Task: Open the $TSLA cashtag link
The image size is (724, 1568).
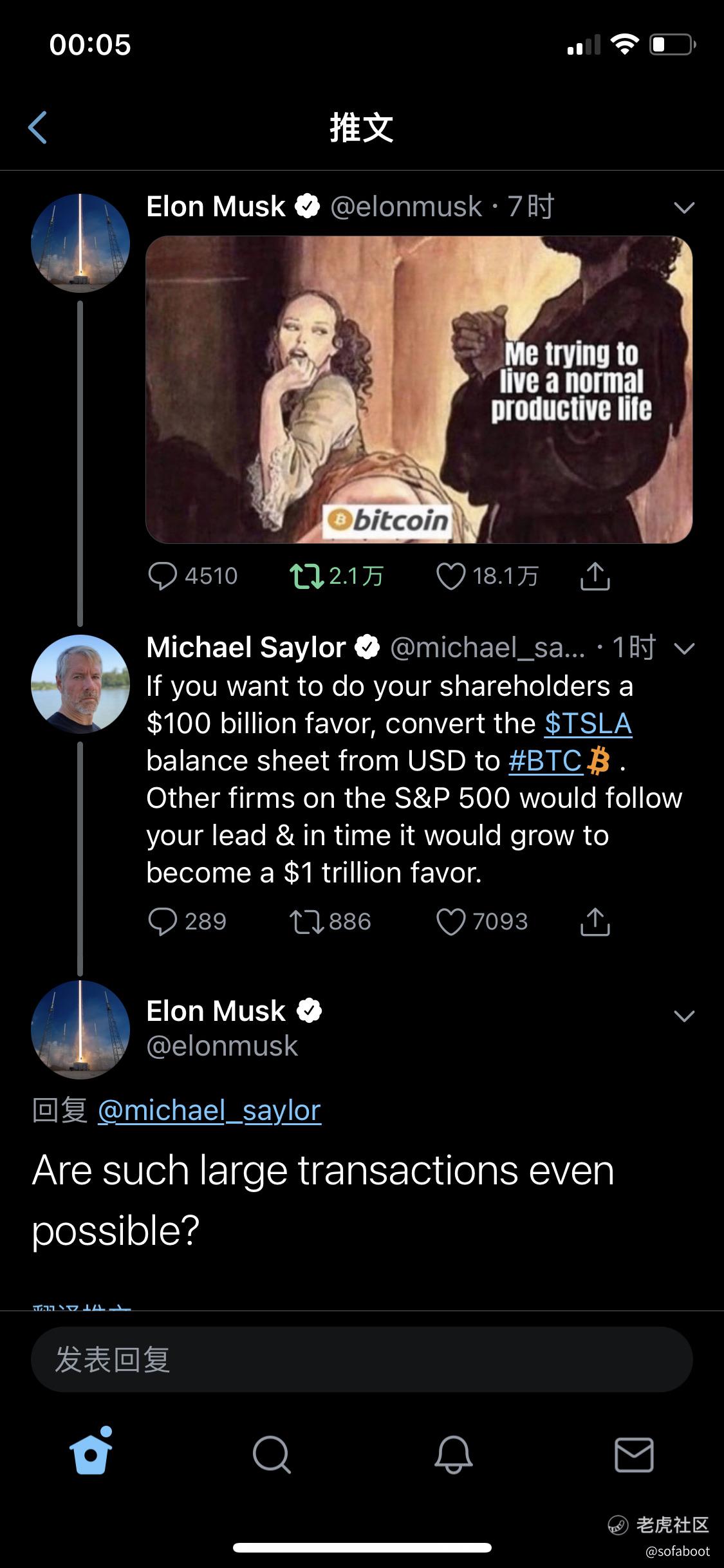Action: [x=588, y=723]
